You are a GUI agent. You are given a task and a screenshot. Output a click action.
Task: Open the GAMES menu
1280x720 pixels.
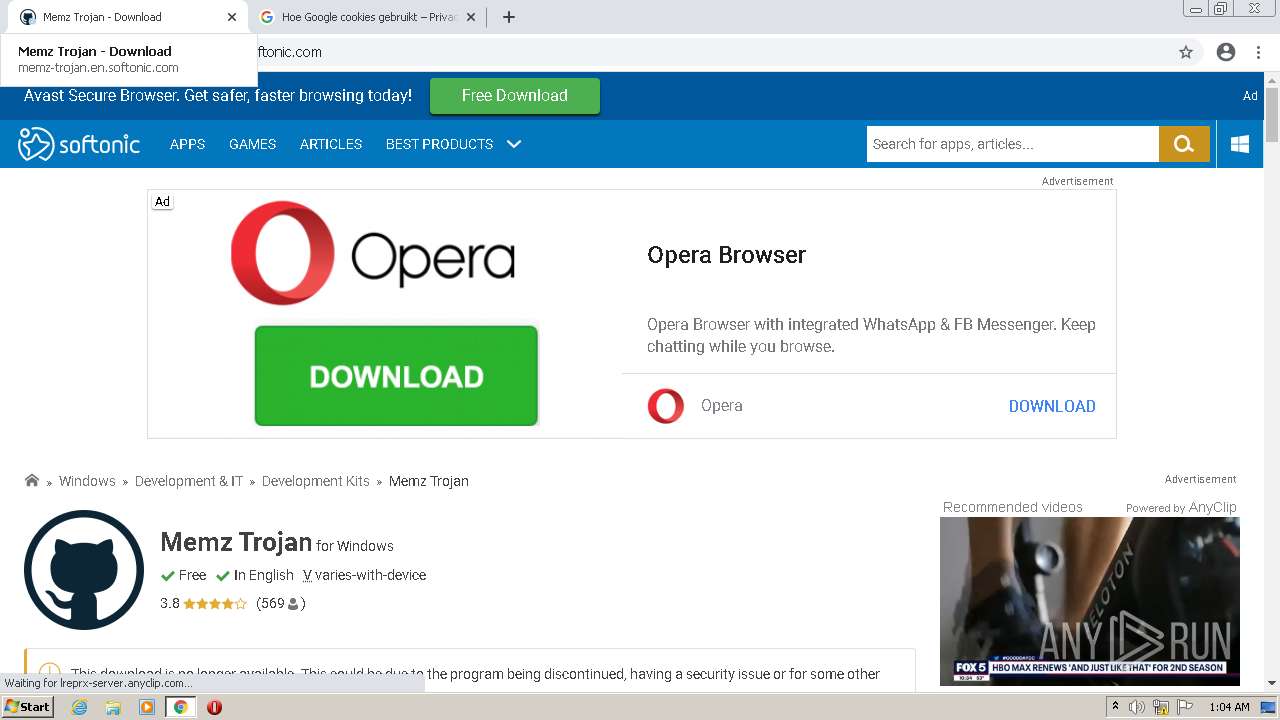pos(252,144)
